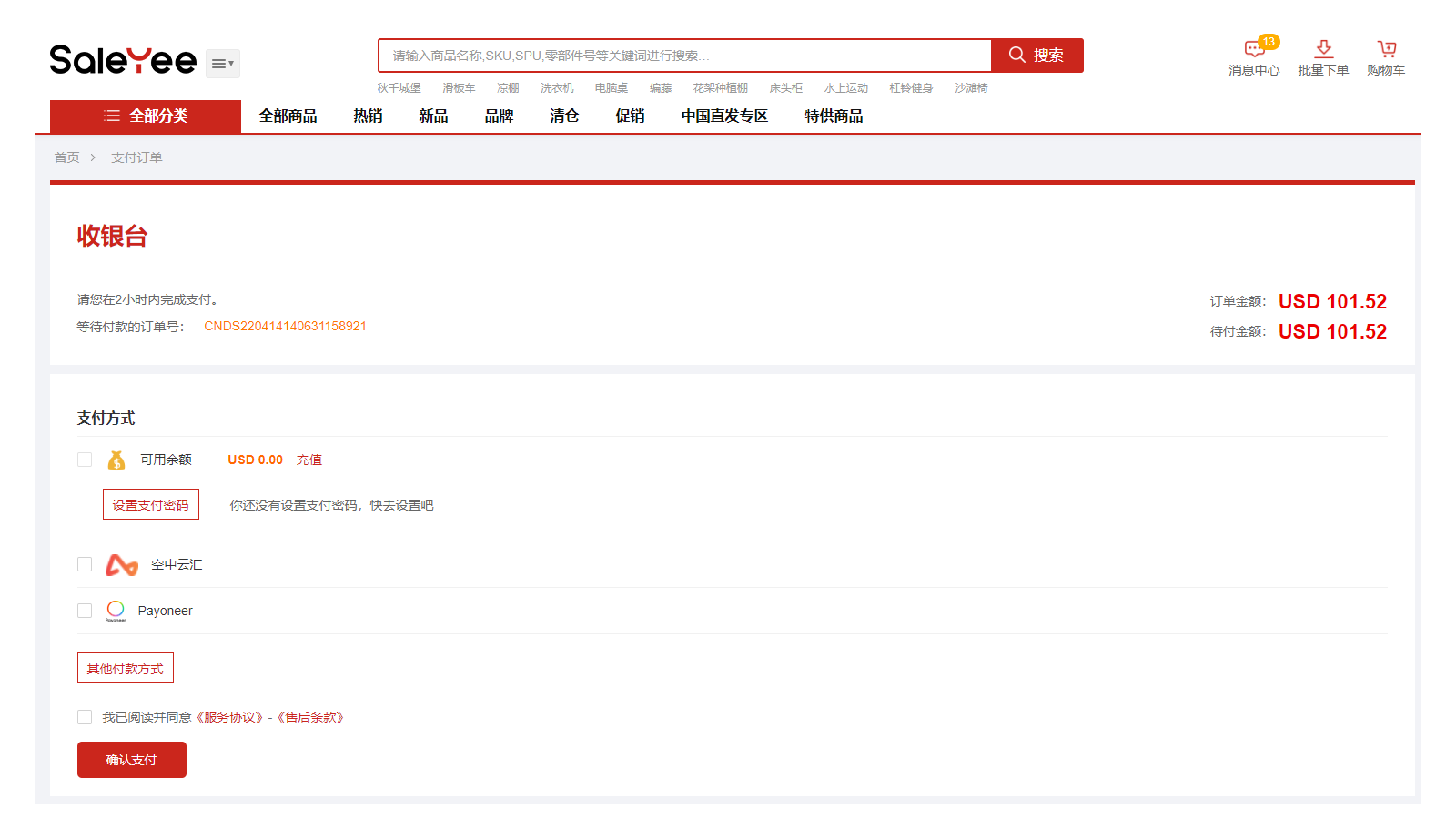Tick the agreement checkbox 我已阅读并同意

[x=85, y=717]
